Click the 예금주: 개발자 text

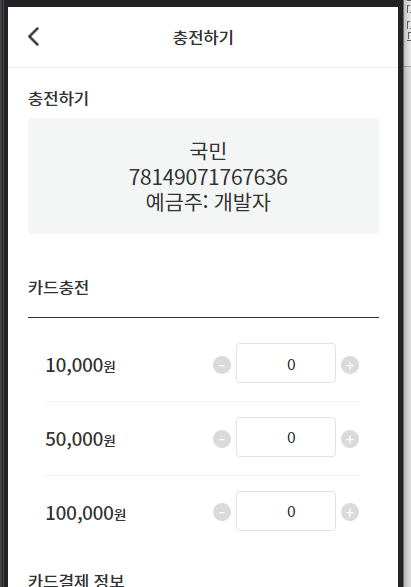coord(208,203)
